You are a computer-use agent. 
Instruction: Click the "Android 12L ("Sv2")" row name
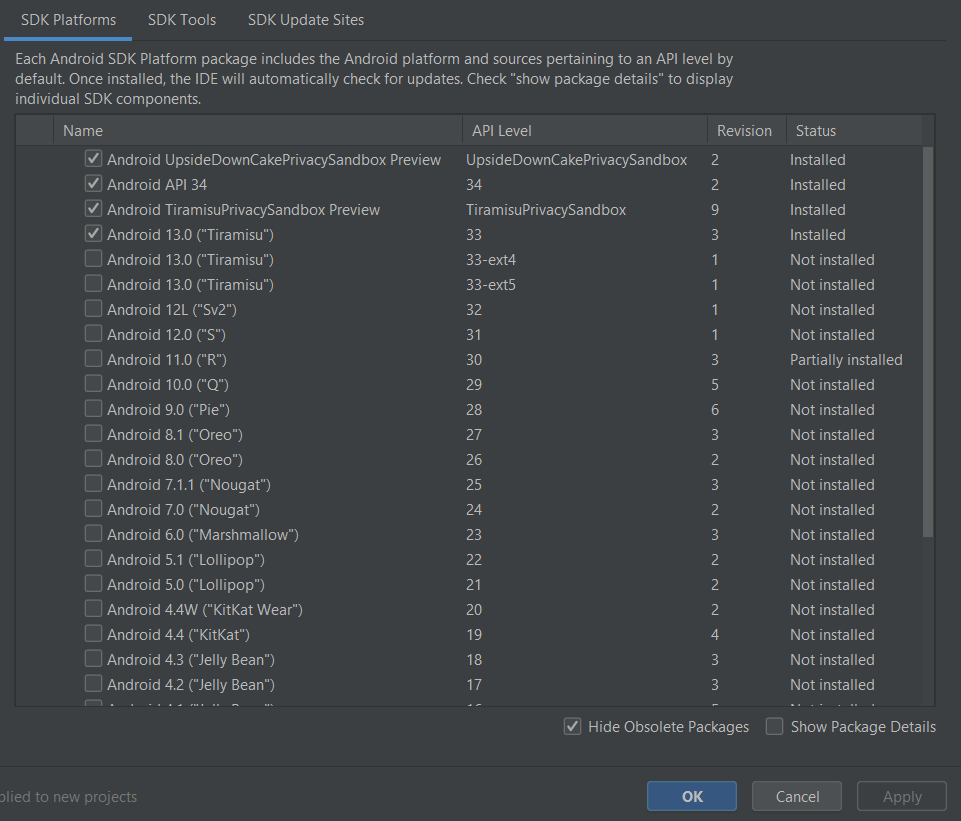click(x=172, y=310)
